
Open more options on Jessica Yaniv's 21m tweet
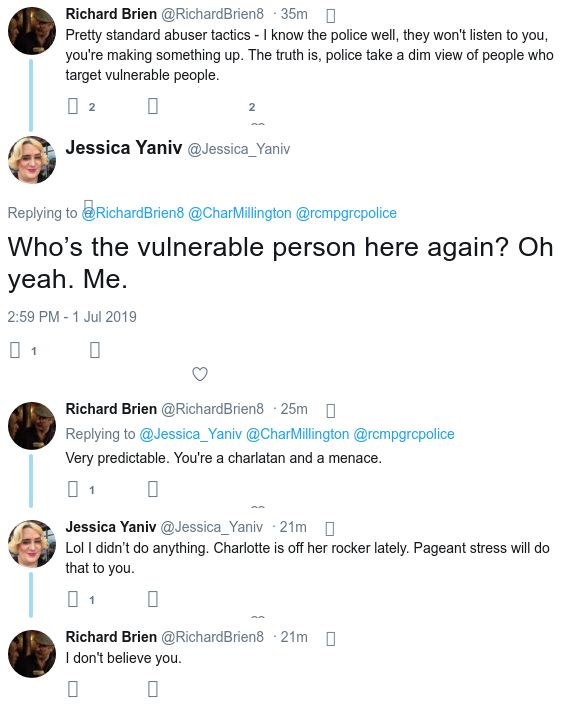330,529
